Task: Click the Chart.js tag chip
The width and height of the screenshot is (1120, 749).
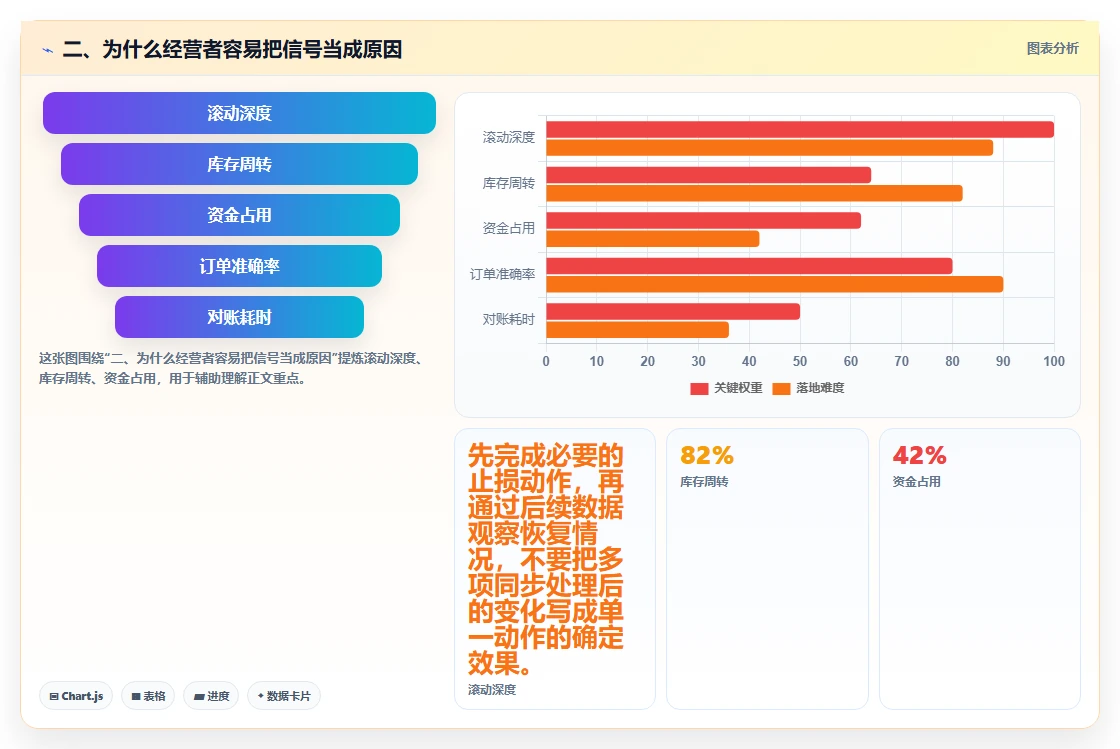Action: click(x=76, y=696)
